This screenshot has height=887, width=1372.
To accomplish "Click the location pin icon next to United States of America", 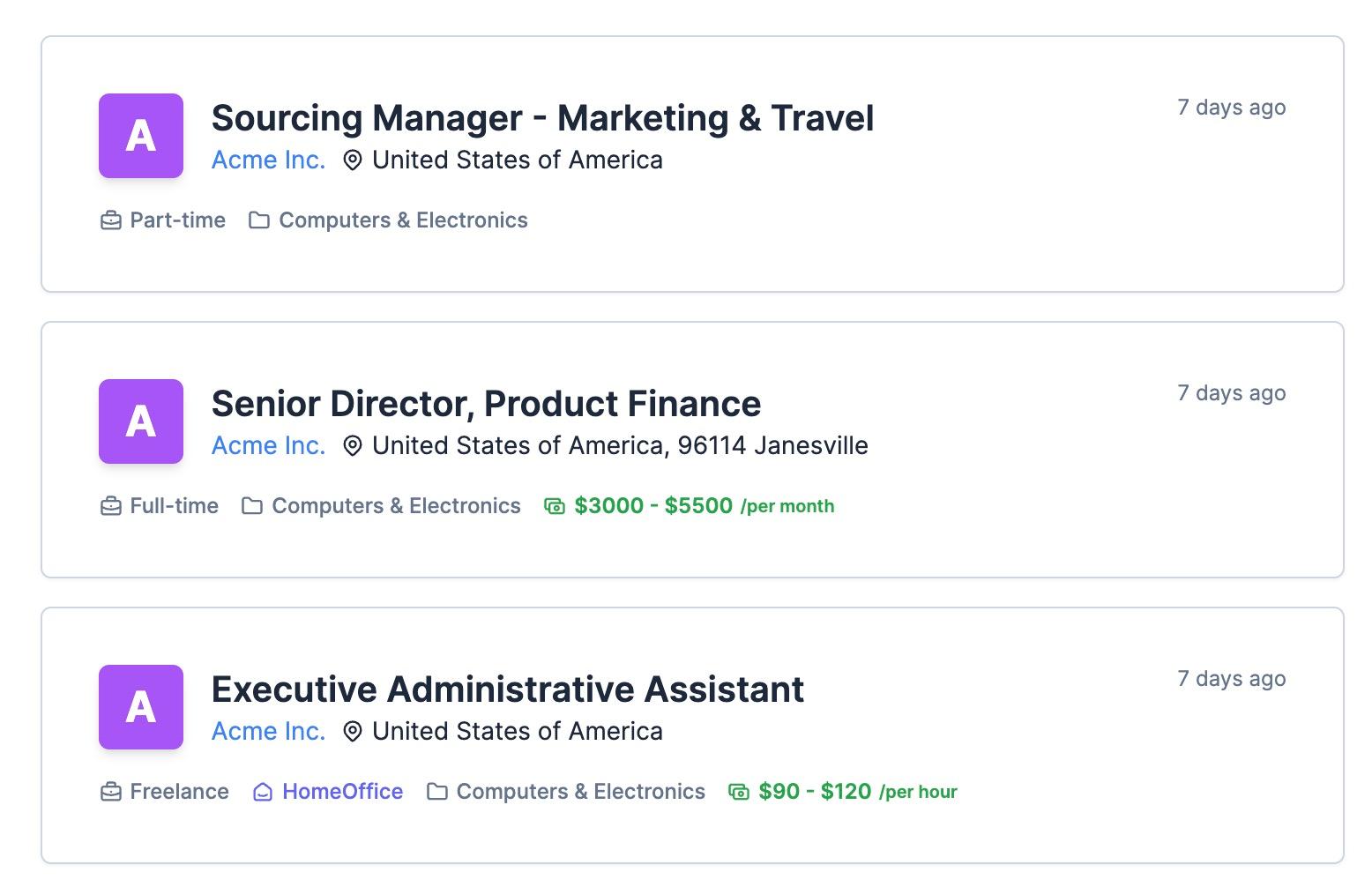I will click(352, 160).
